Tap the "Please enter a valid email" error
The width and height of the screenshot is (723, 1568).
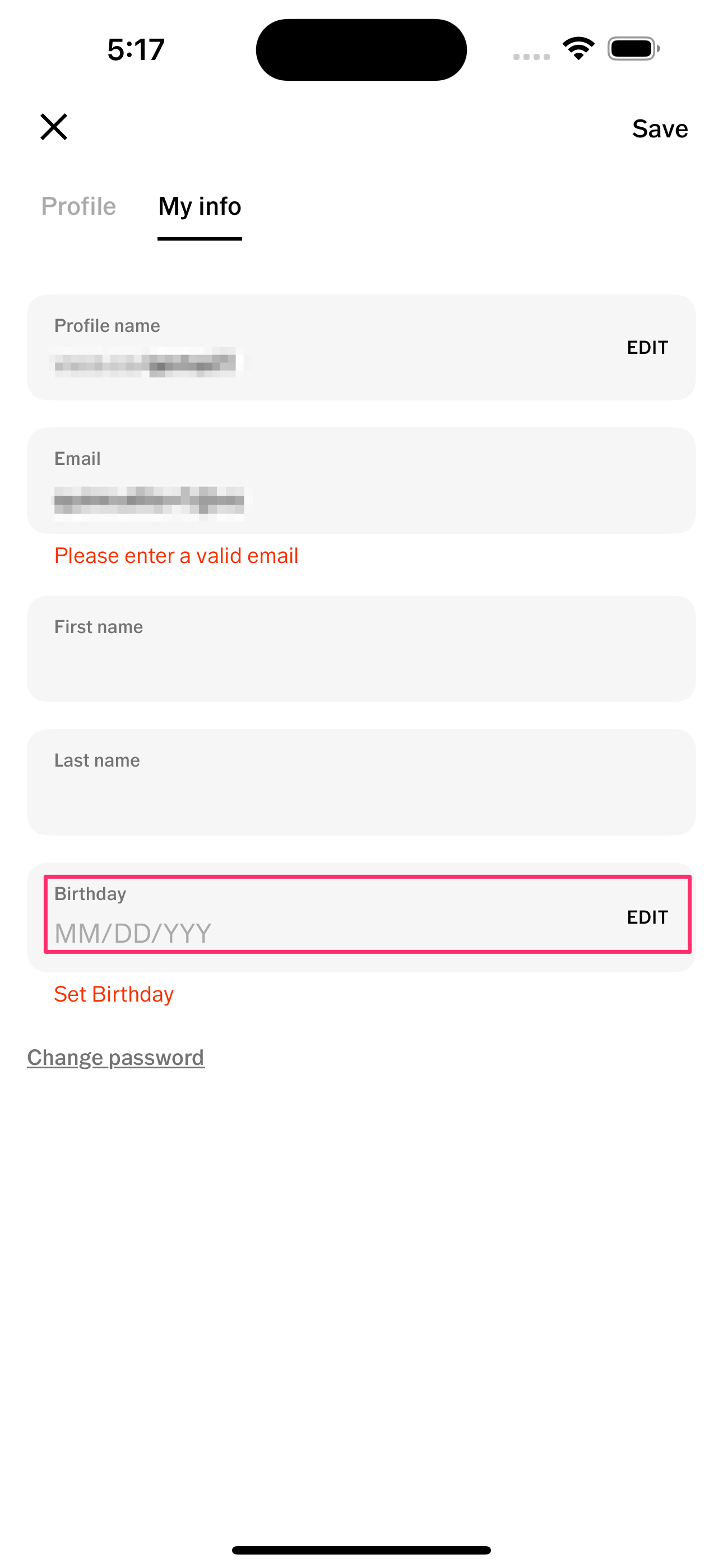(x=177, y=556)
